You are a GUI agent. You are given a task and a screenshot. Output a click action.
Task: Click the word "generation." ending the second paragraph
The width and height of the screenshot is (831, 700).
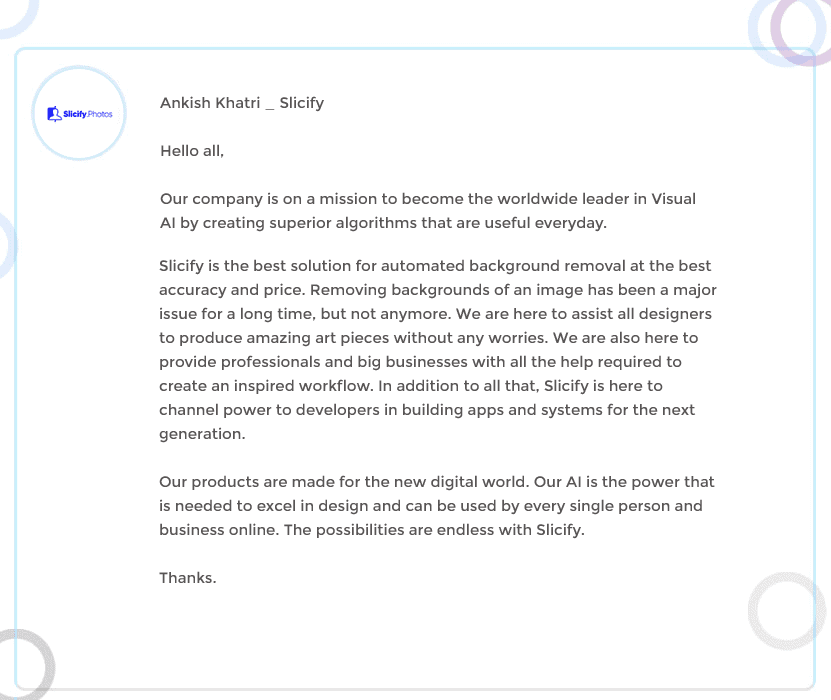click(x=202, y=434)
